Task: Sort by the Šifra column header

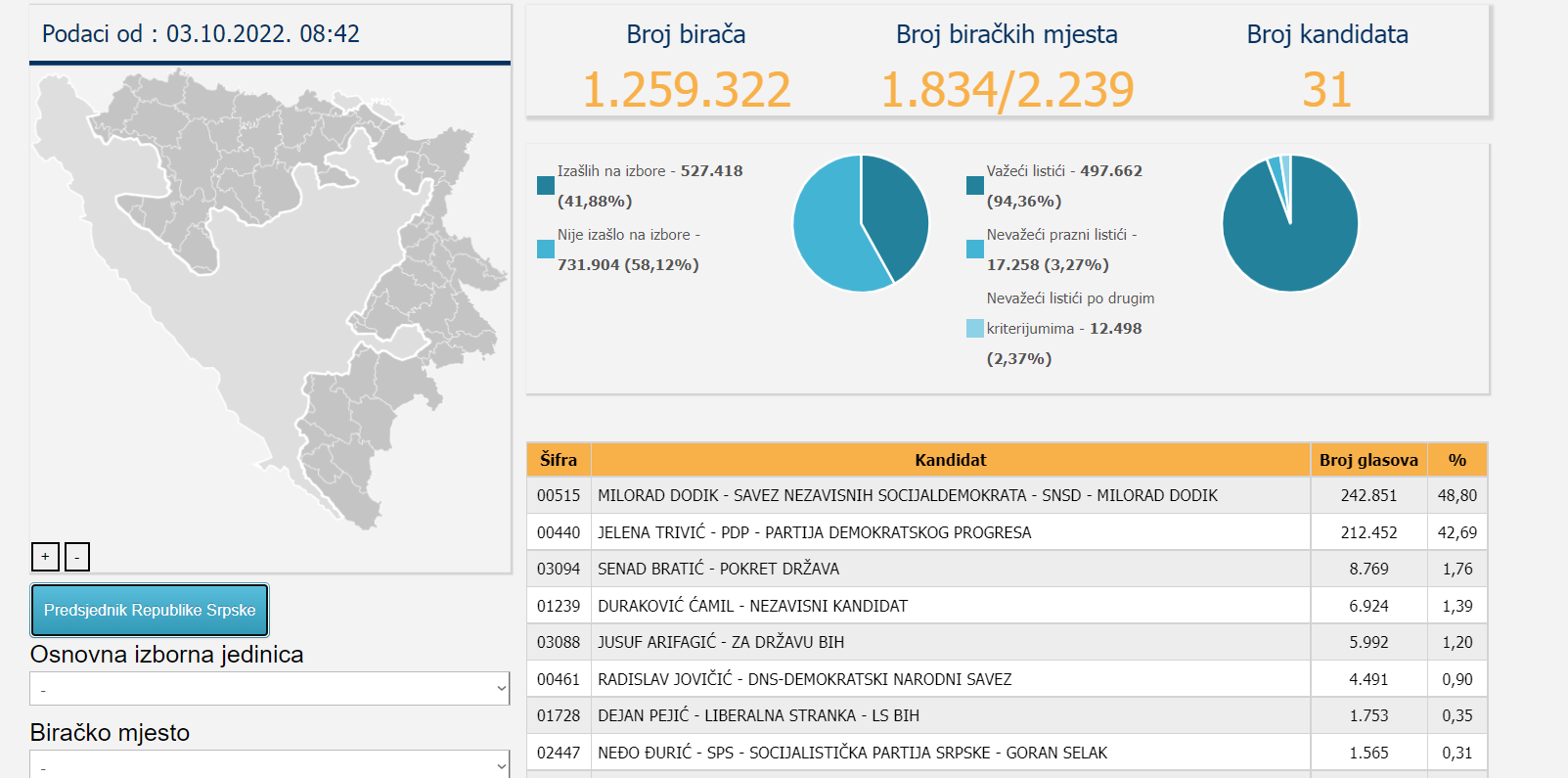Action: click(559, 460)
